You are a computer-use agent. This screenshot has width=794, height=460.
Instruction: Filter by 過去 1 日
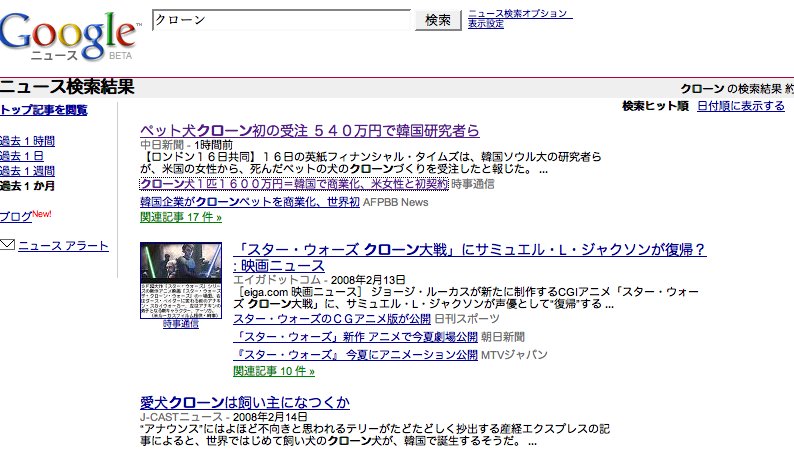[x=22, y=156]
